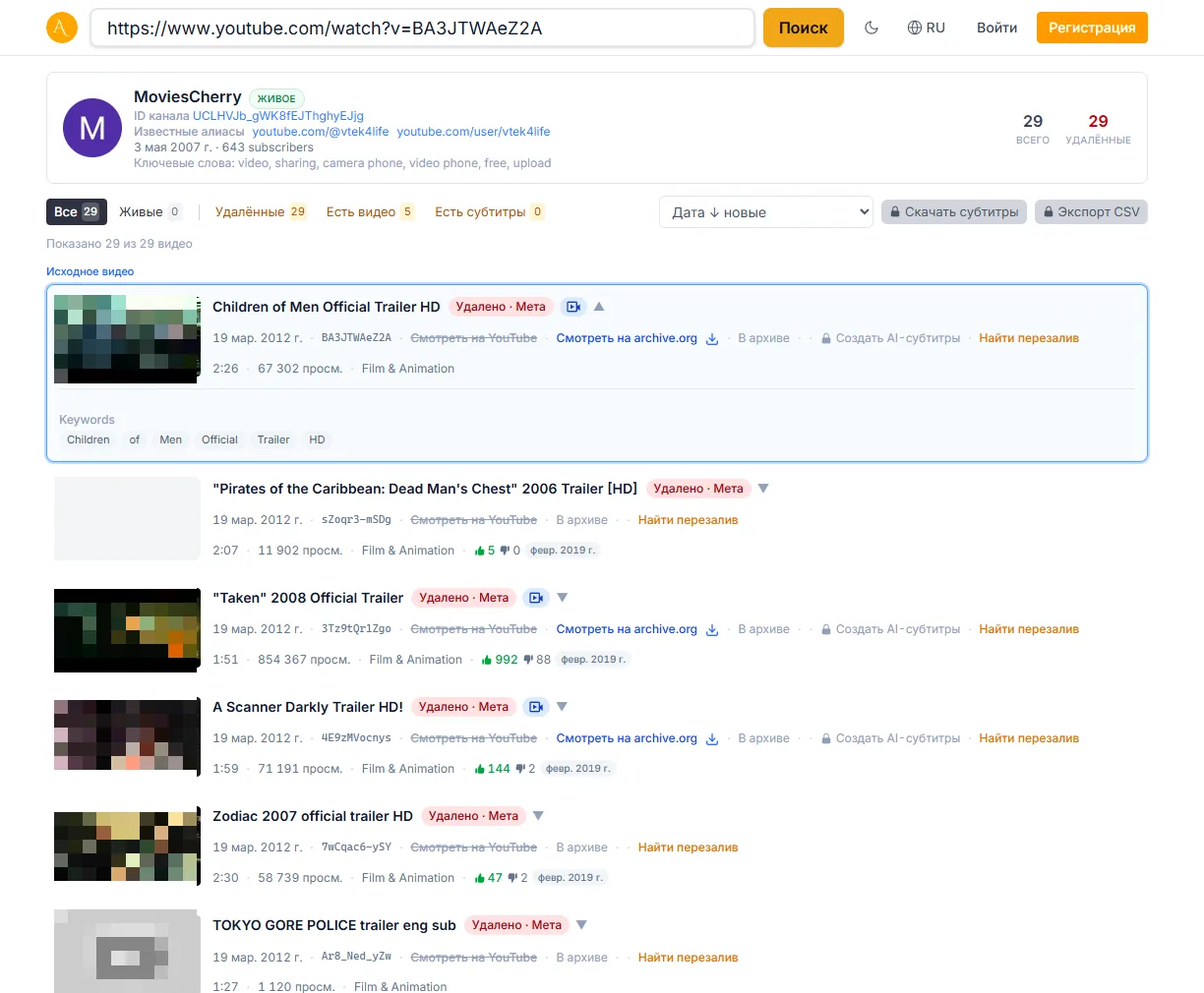
Task: Click the Удалено · Мета badge for Zodiac
Action: [473, 816]
